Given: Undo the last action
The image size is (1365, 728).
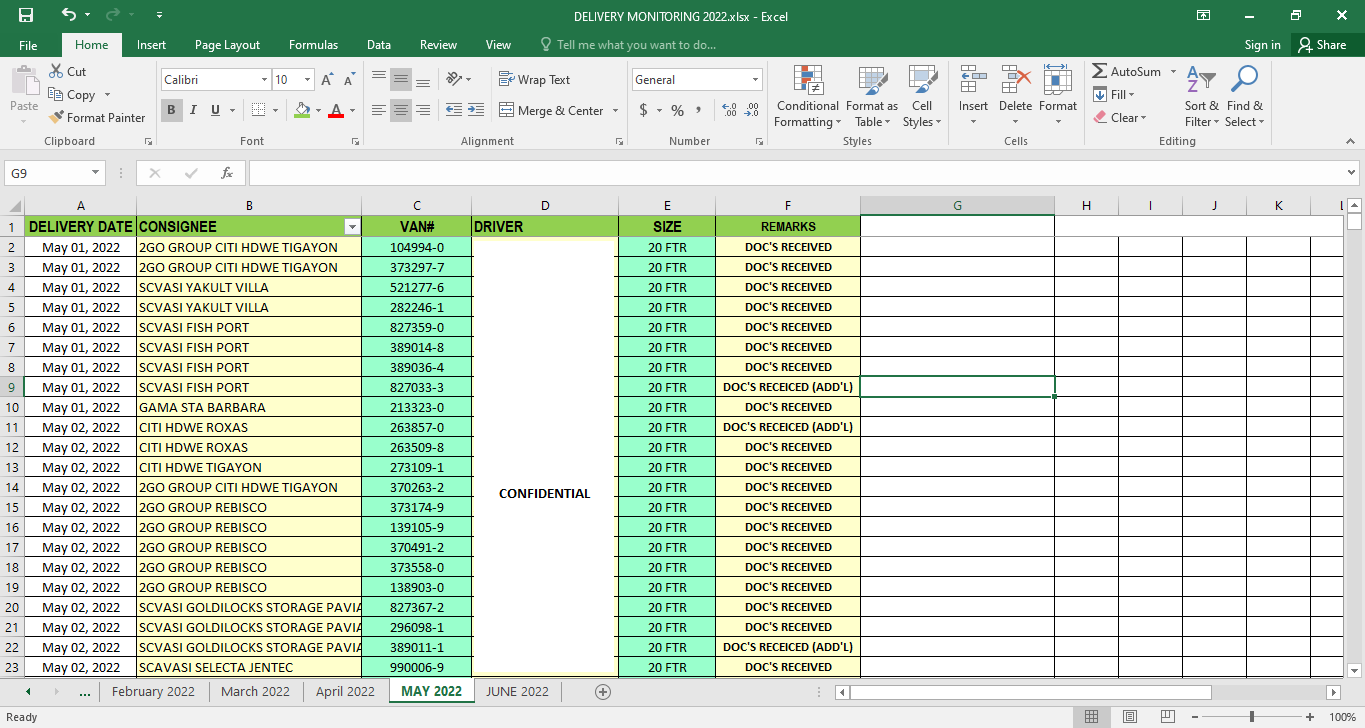Looking at the screenshot, I should pos(68,15).
